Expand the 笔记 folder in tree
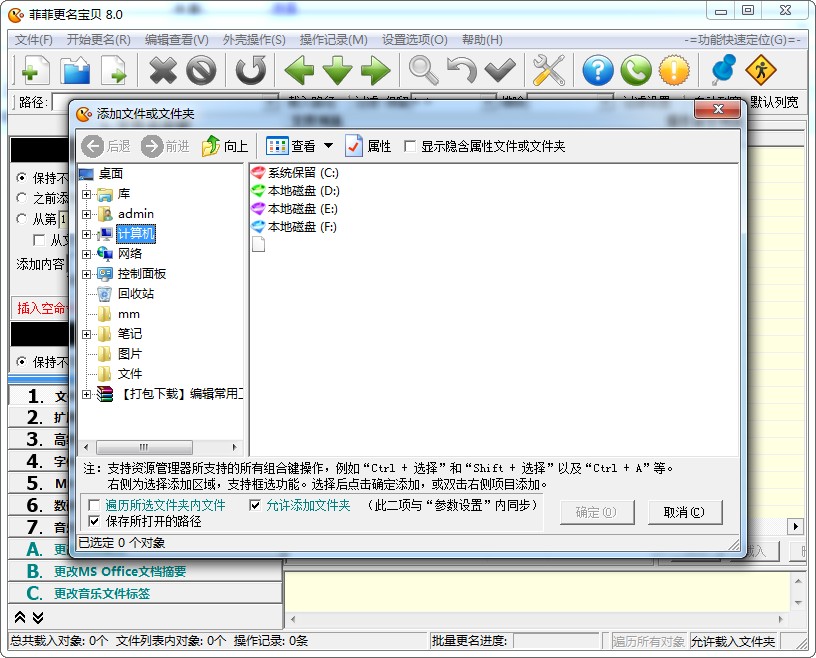Screen dimensions: 816x658 click(x=86, y=334)
